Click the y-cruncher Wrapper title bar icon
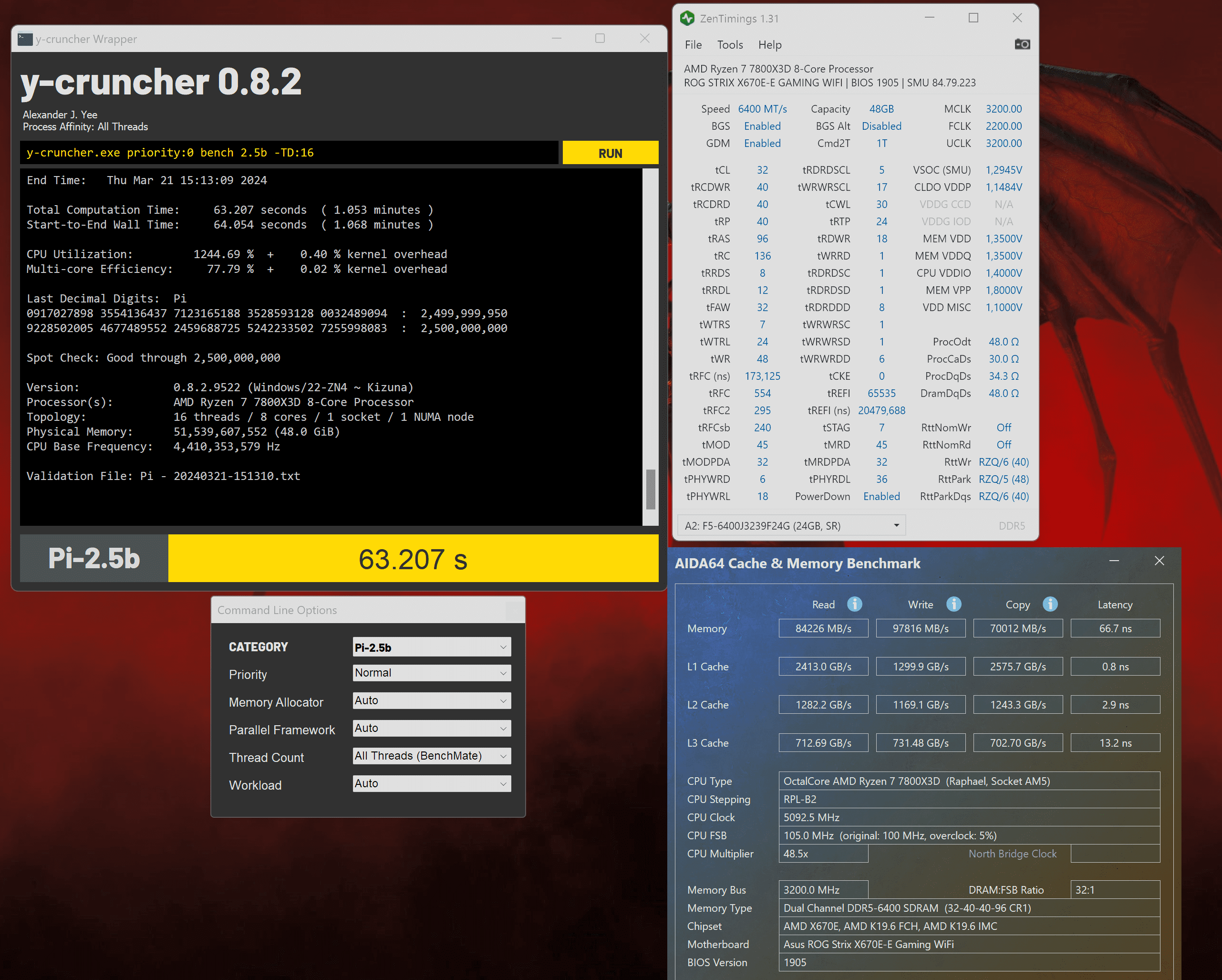The image size is (1222, 980). click(x=25, y=39)
